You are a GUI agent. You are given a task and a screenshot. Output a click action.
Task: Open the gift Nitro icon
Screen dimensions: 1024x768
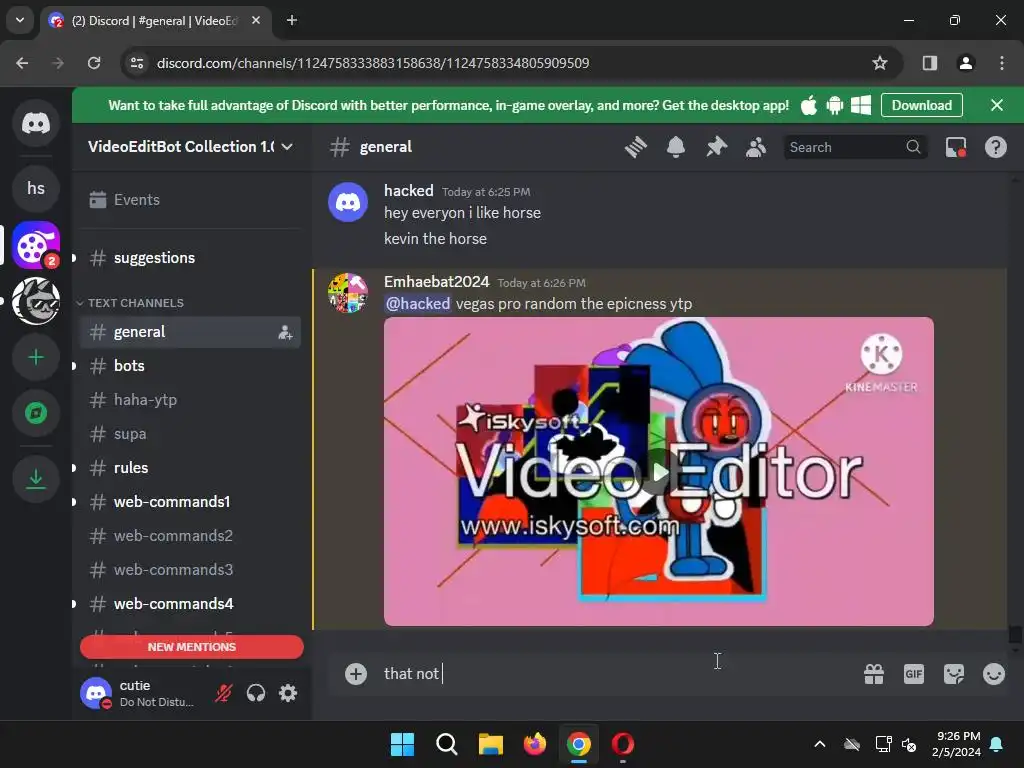click(874, 674)
